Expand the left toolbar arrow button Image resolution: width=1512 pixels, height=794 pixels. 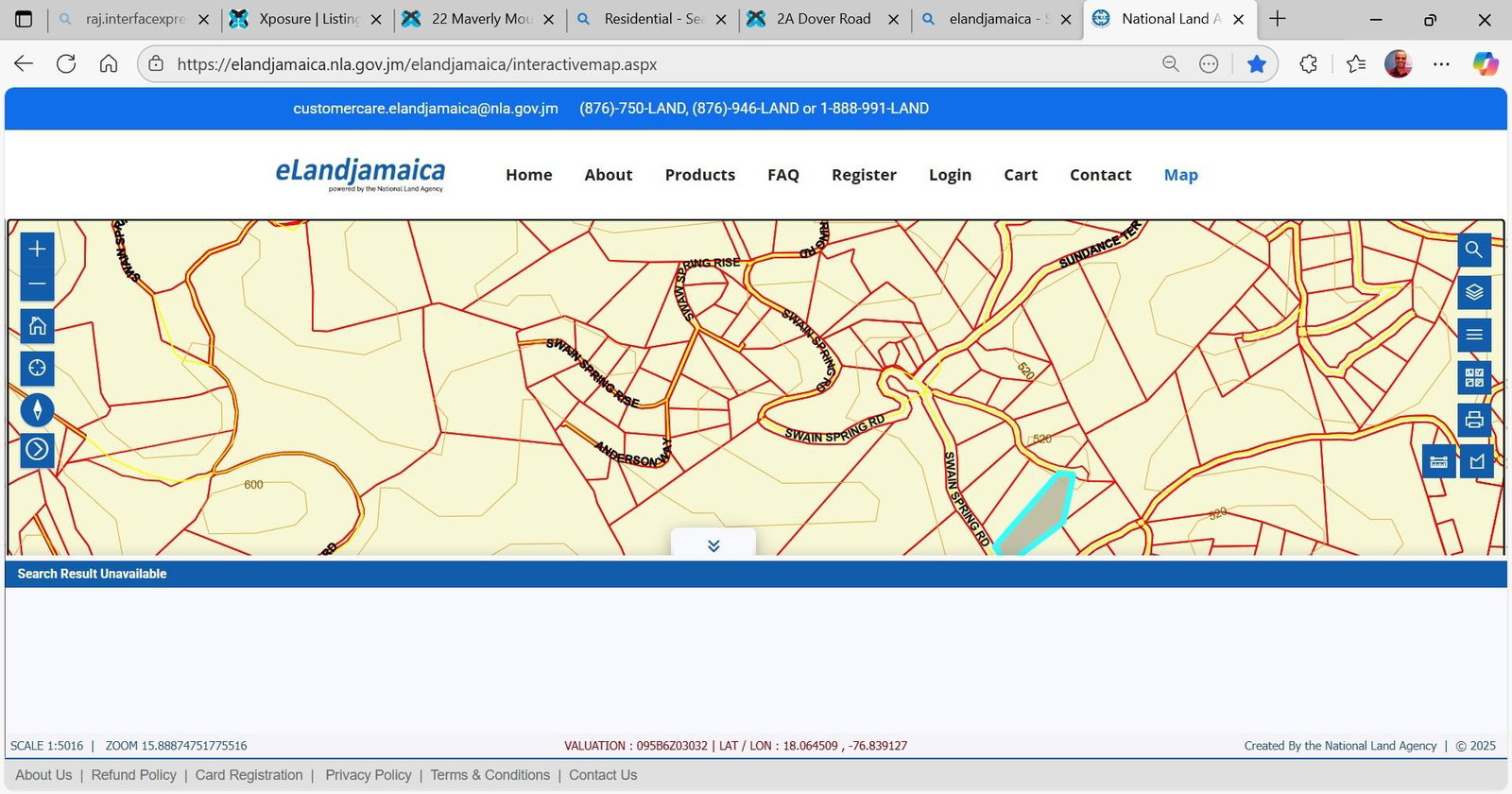(x=37, y=450)
